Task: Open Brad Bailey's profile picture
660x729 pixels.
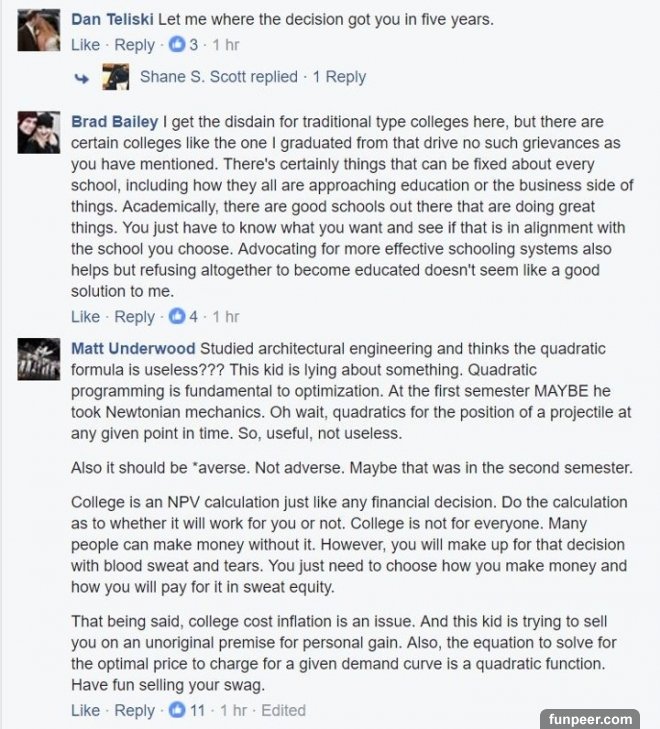Action: 39,133
